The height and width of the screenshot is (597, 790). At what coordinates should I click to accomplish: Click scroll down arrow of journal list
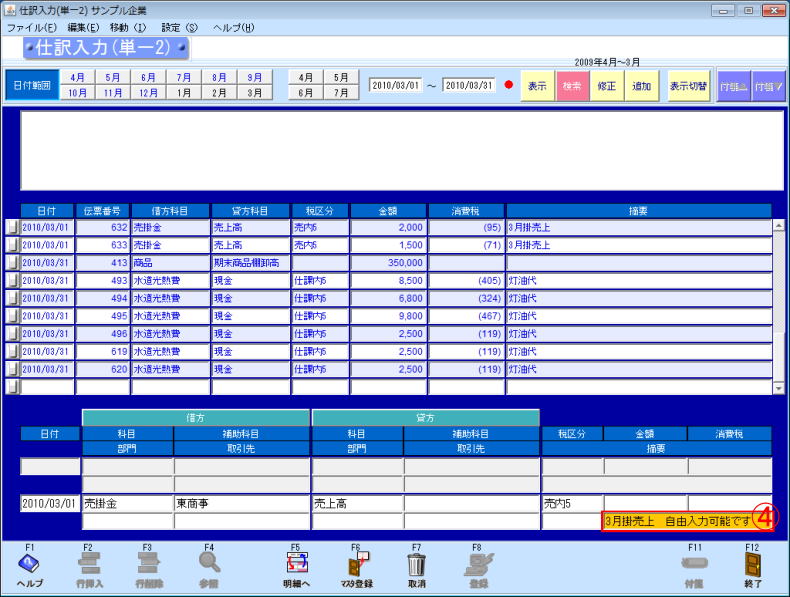tap(778, 388)
